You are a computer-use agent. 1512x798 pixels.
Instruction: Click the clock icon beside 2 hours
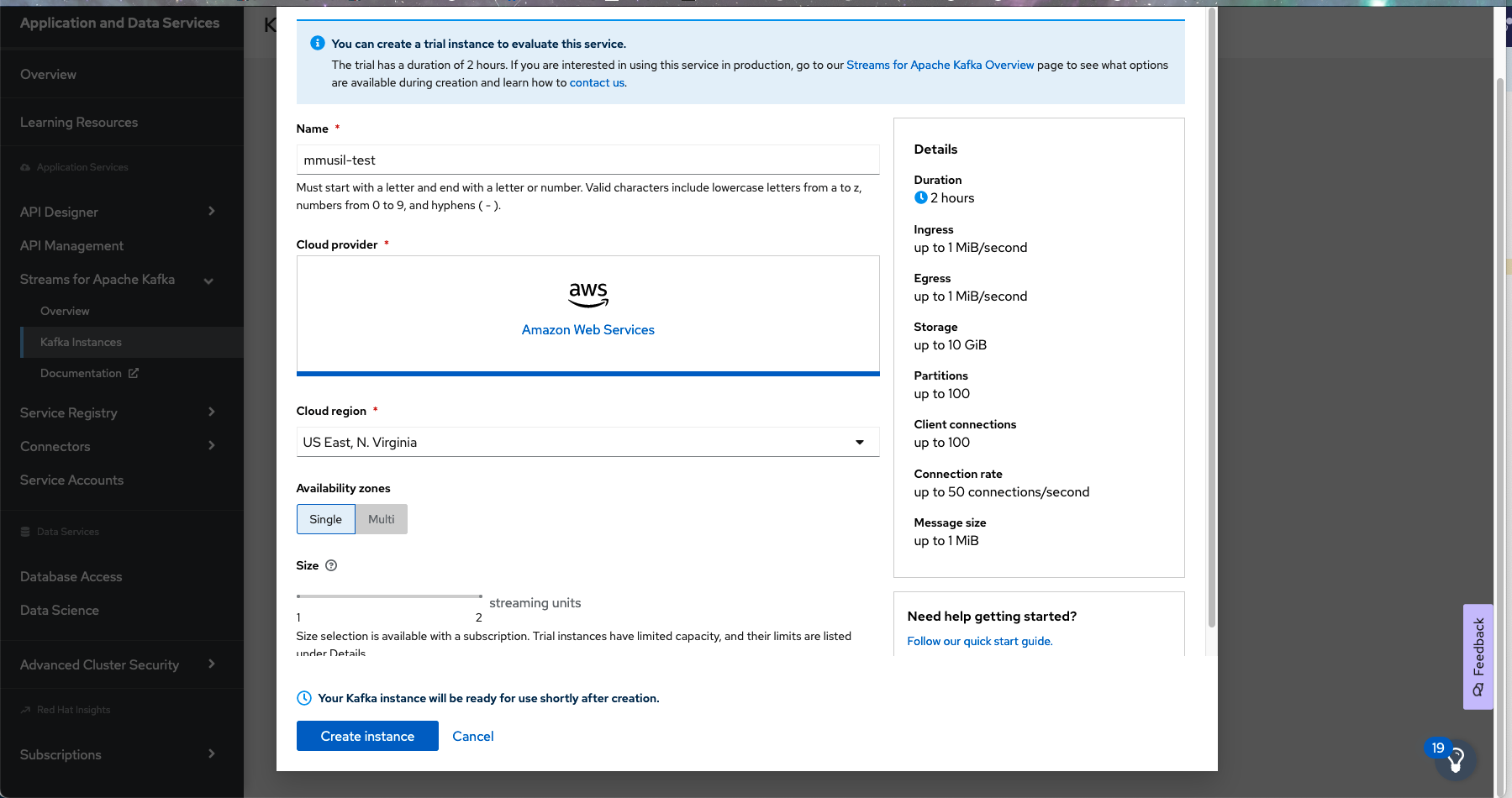pyautogui.click(x=921, y=198)
